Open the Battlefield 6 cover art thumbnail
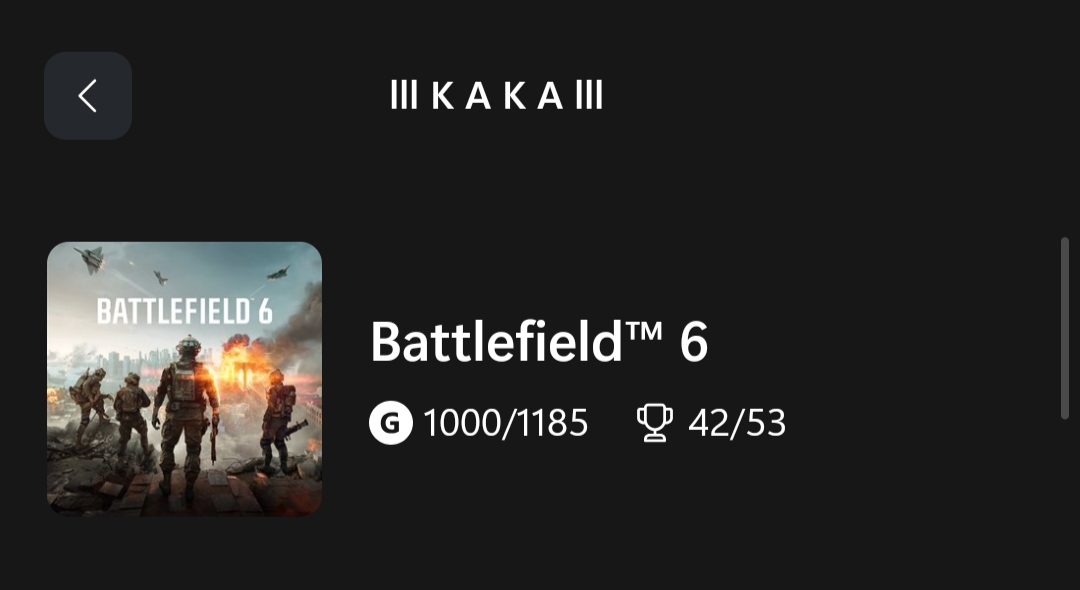 point(184,379)
